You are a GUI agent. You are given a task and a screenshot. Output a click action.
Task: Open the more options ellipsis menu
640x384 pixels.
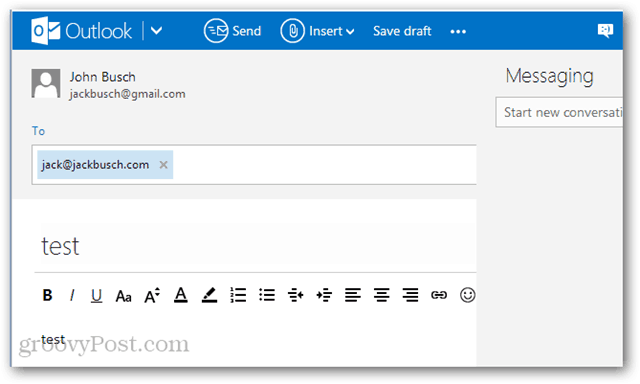pyautogui.click(x=458, y=31)
